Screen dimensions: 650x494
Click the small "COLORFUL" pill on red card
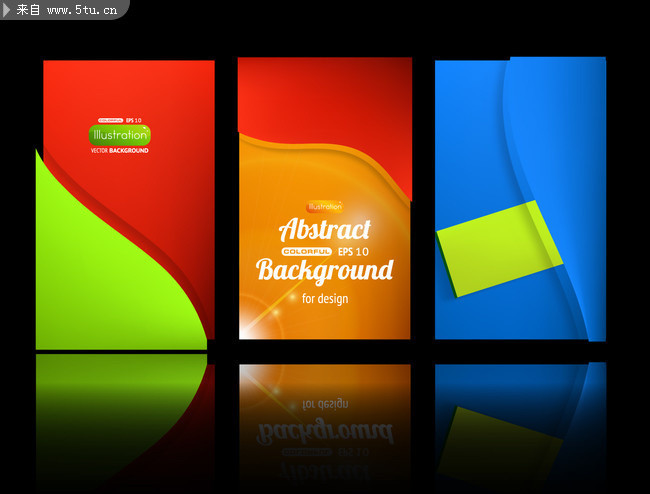[111, 120]
